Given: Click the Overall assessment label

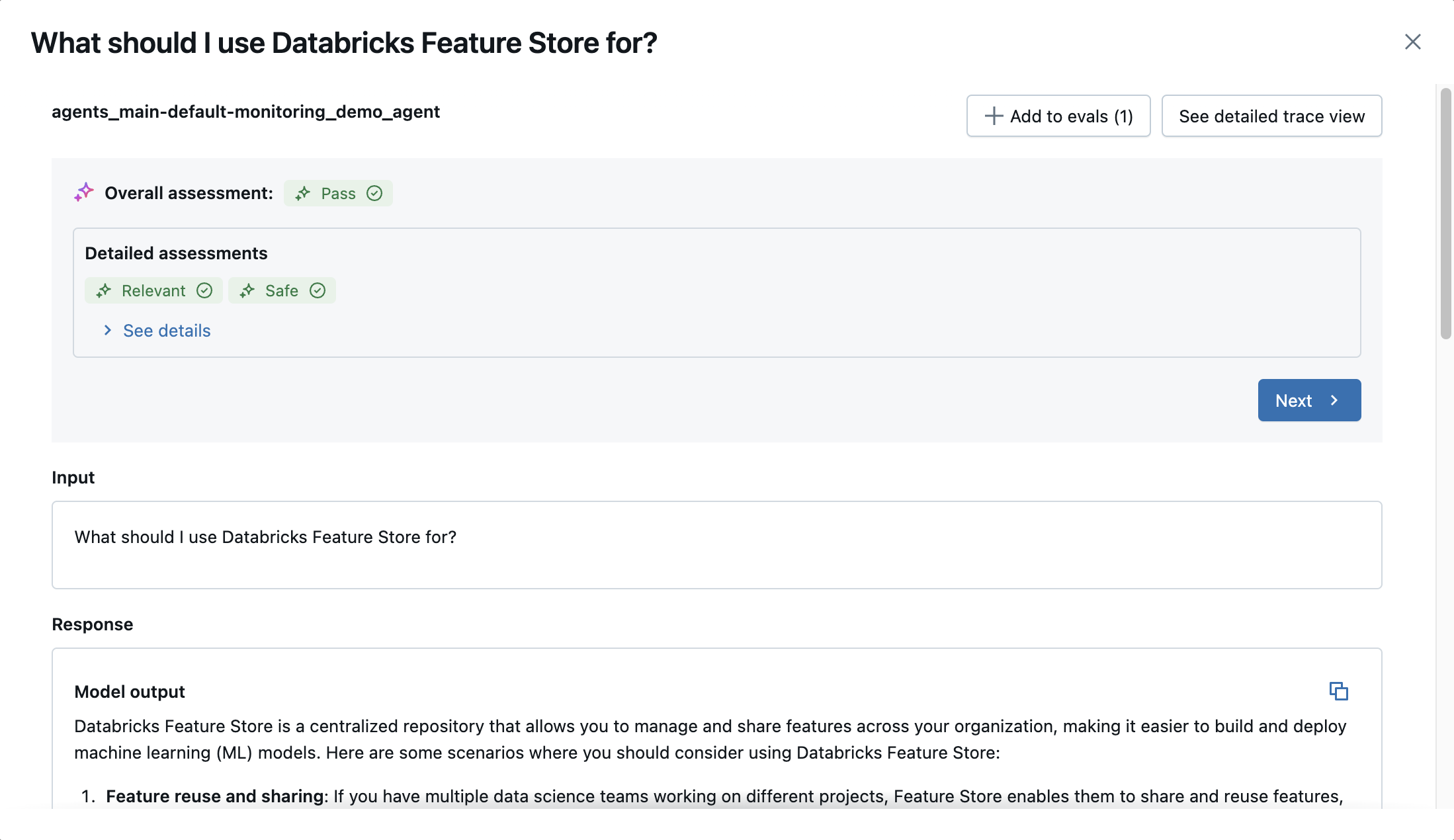Looking at the screenshot, I should pyautogui.click(x=189, y=193).
